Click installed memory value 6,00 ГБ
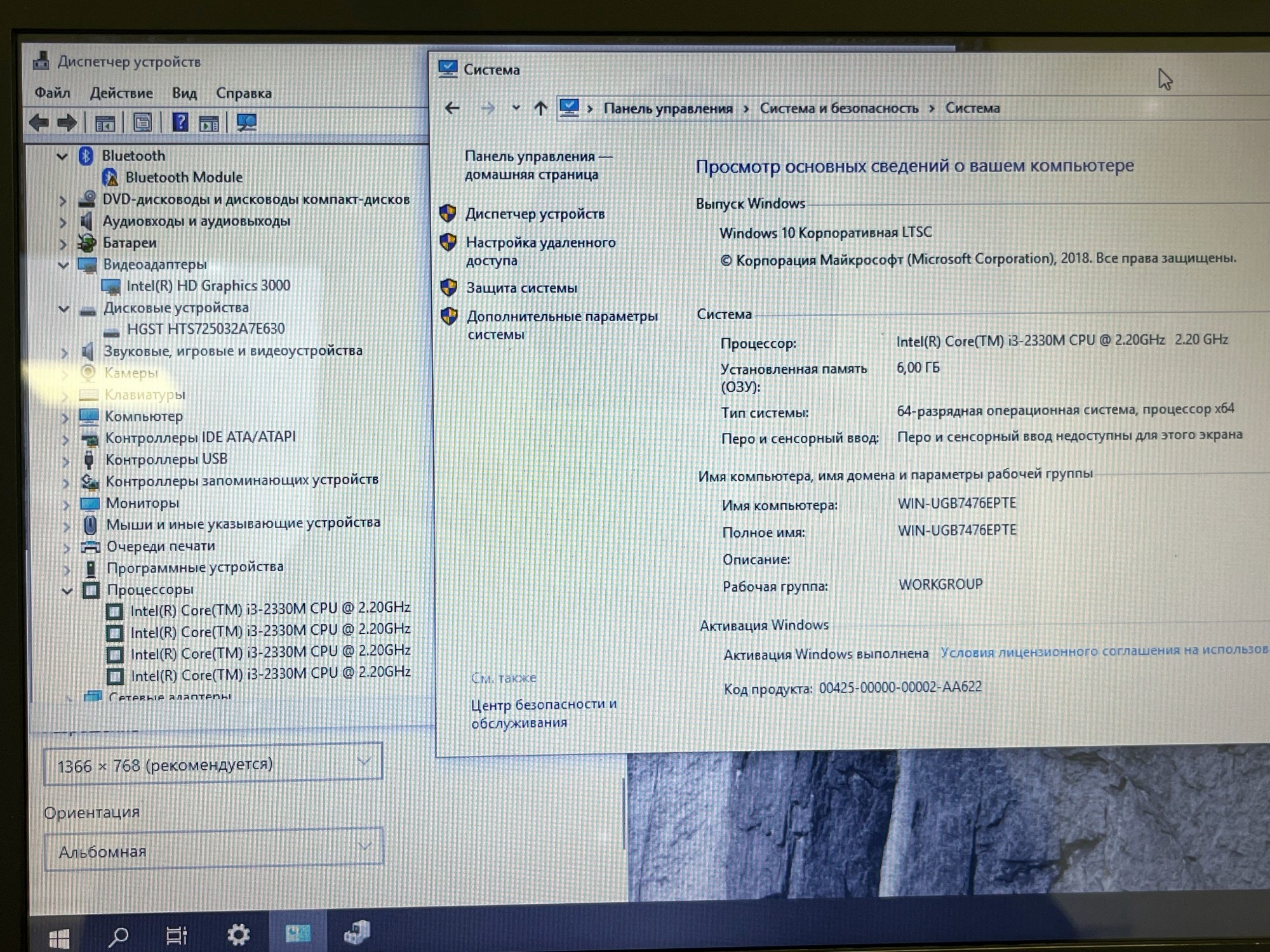 (918, 367)
